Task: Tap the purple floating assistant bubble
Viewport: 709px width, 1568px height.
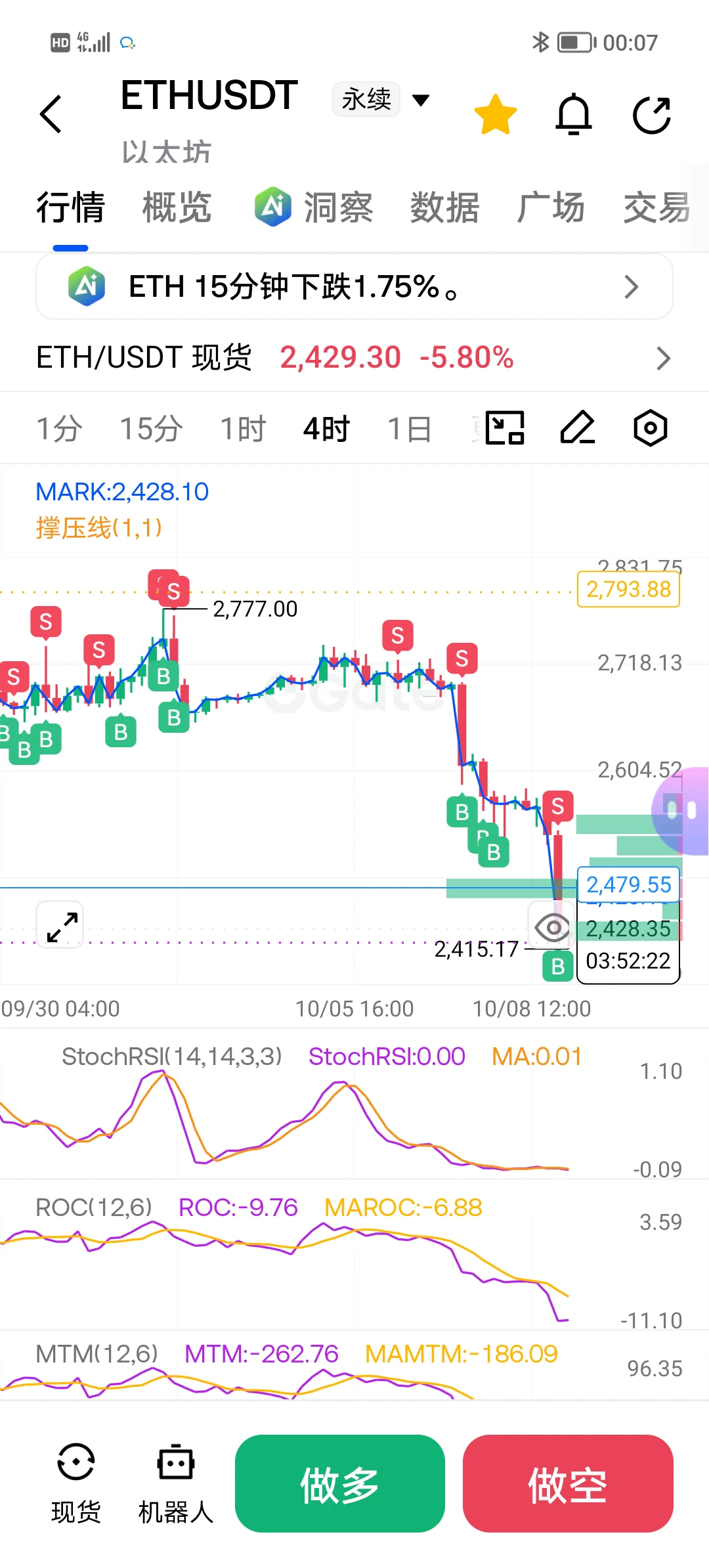Action: [681, 811]
